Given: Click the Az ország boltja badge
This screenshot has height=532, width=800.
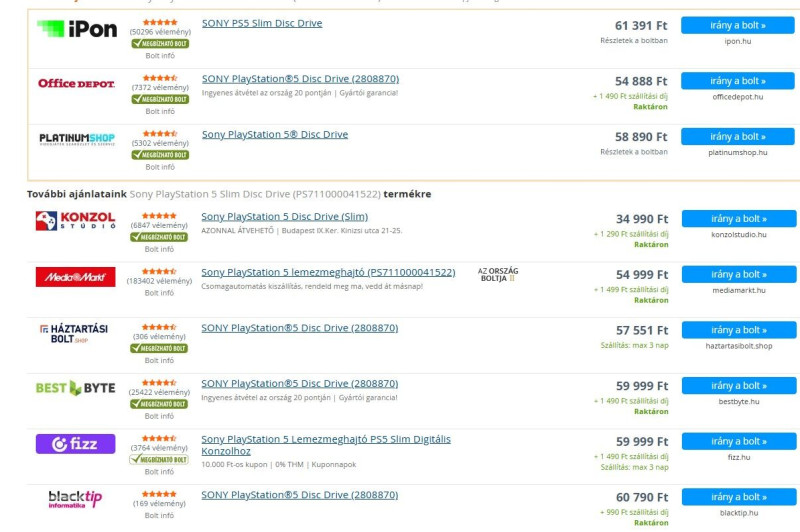Looking at the screenshot, I should click(x=498, y=274).
